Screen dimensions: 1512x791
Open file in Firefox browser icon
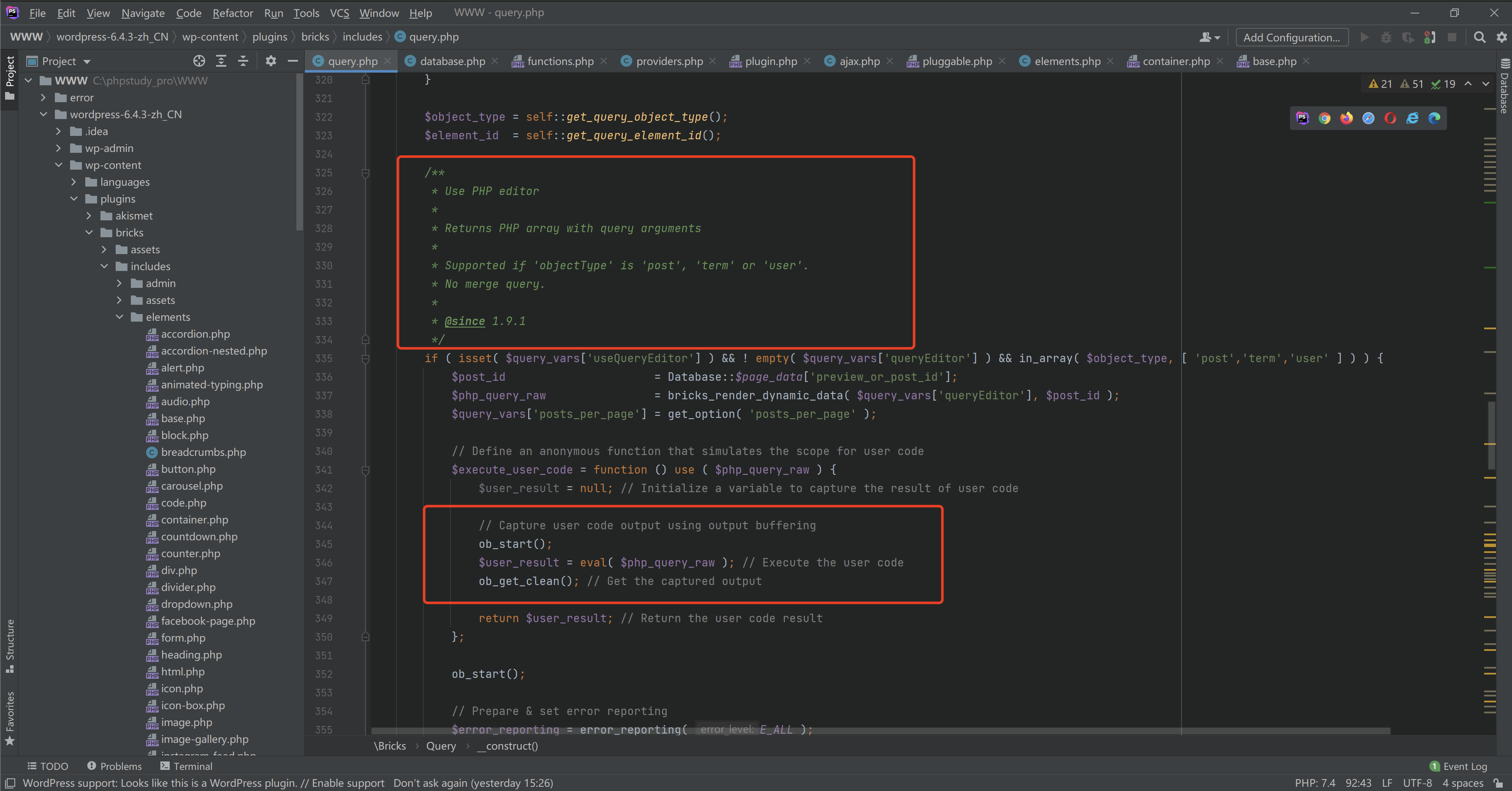pyautogui.click(x=1347, y=118)
